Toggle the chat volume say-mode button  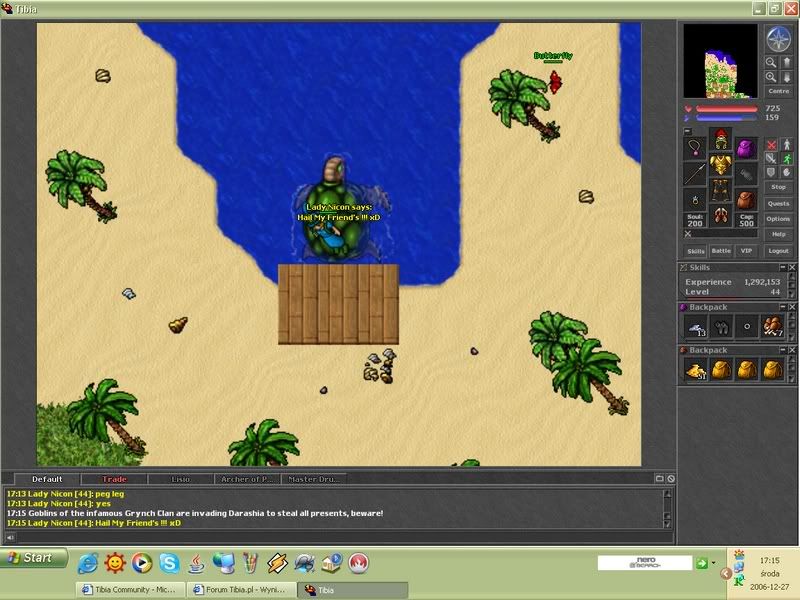[x=10, y=537]
